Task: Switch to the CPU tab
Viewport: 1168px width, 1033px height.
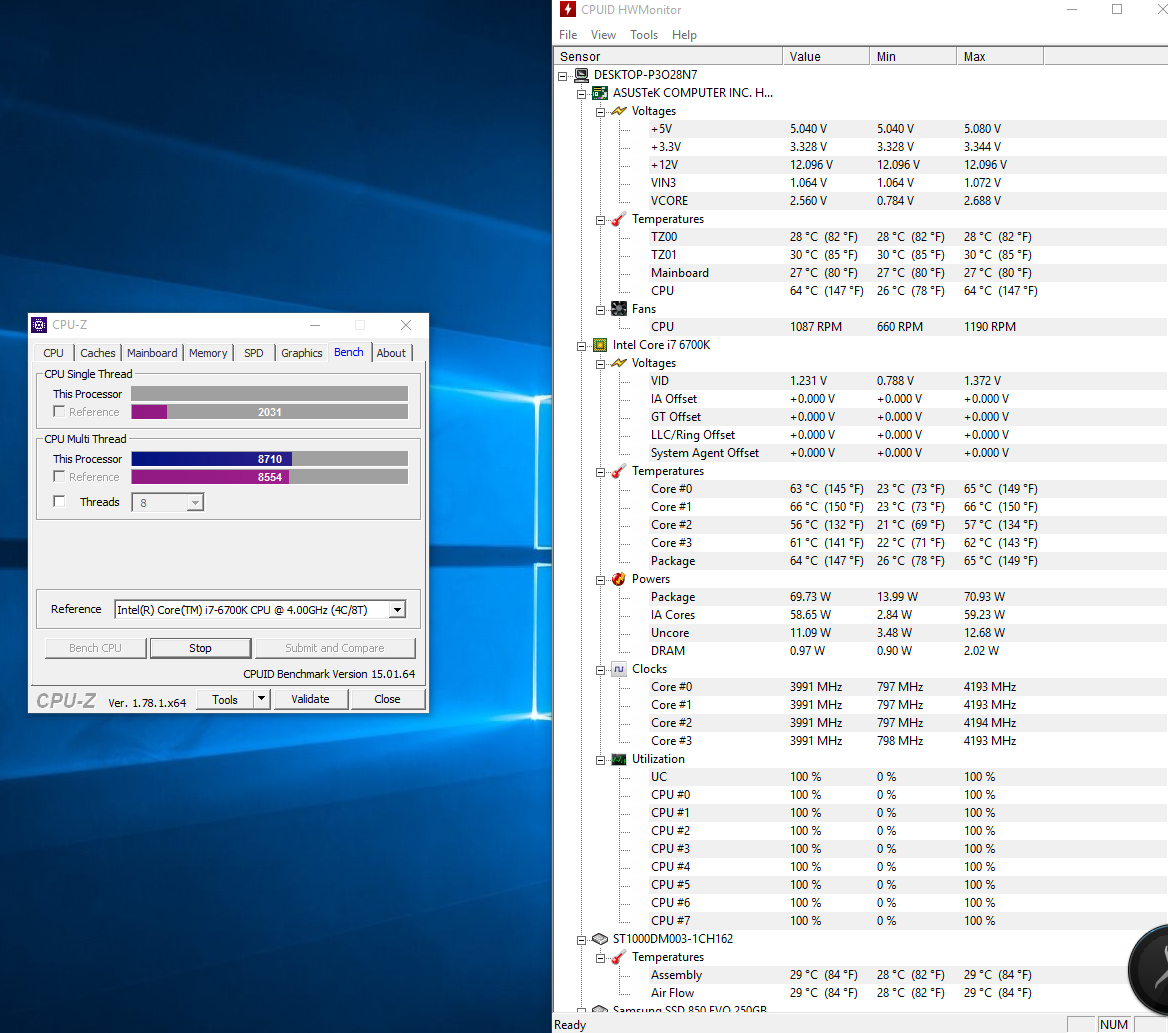Action: (x=54, y=353)
